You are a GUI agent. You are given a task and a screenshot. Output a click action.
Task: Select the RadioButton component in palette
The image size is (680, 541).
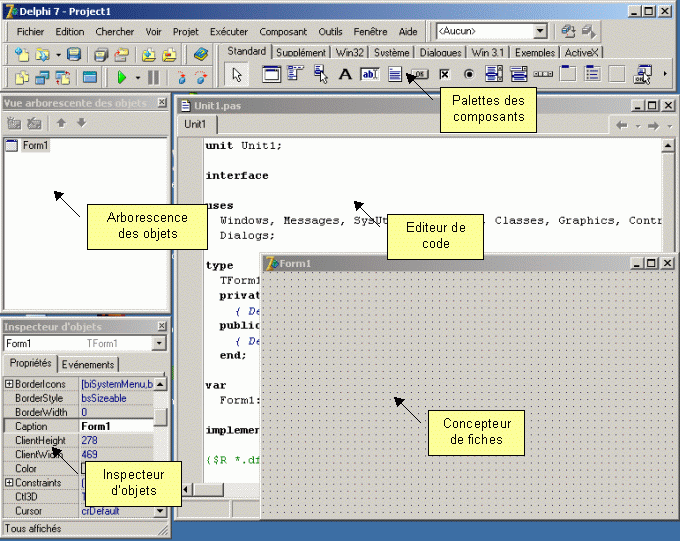(x=469, y=74)
